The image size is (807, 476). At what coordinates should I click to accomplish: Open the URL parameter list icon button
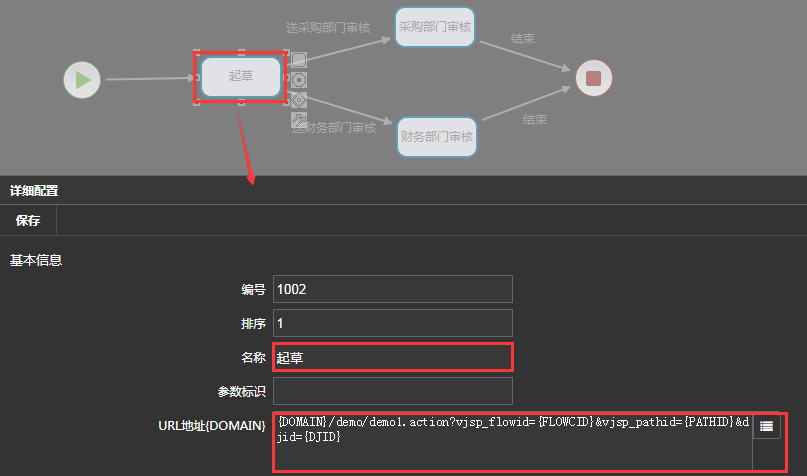click(x=766, y=426)
